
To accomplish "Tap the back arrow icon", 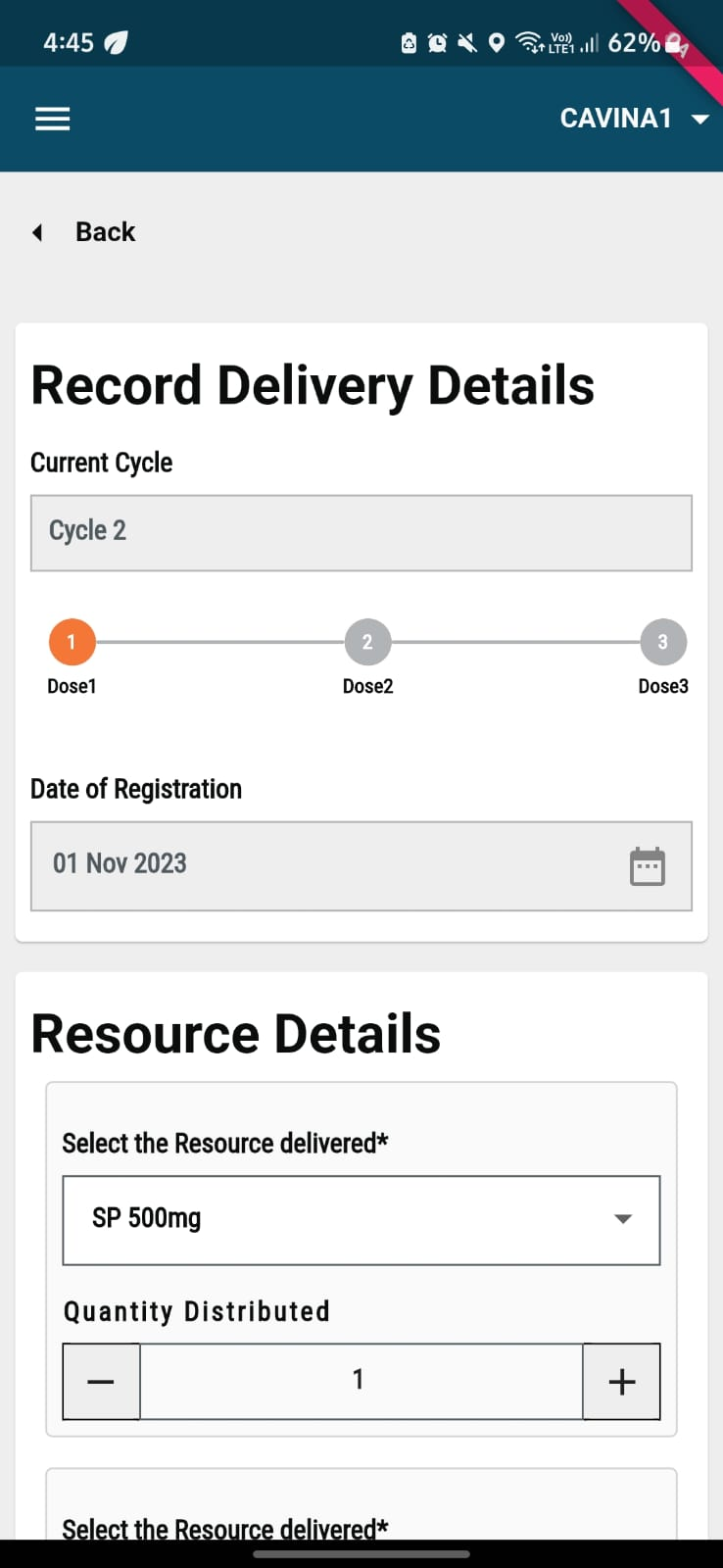I will [38, 232].
